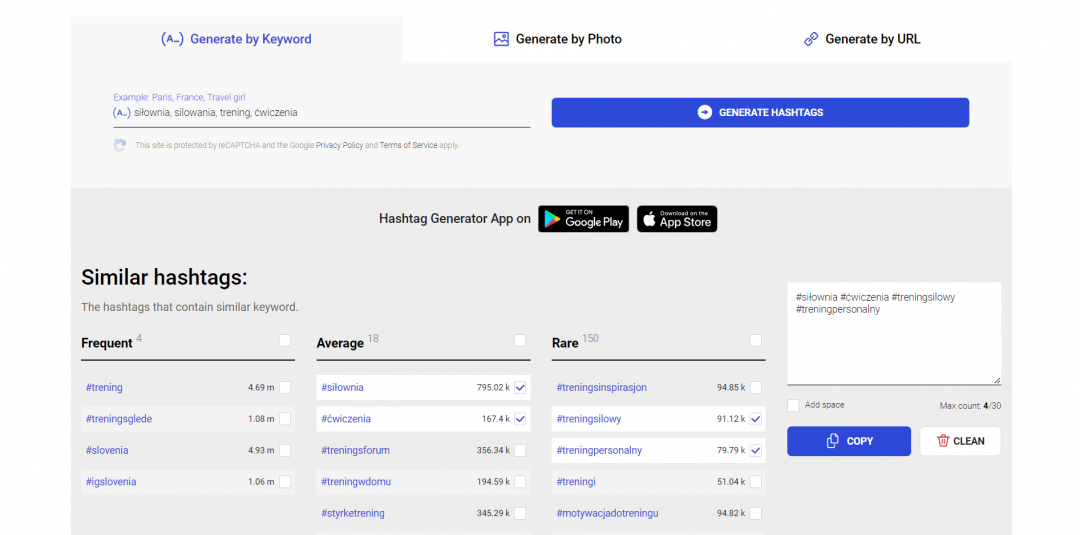
Task: Click the Google Play store badge
Action: coord(583,219)
